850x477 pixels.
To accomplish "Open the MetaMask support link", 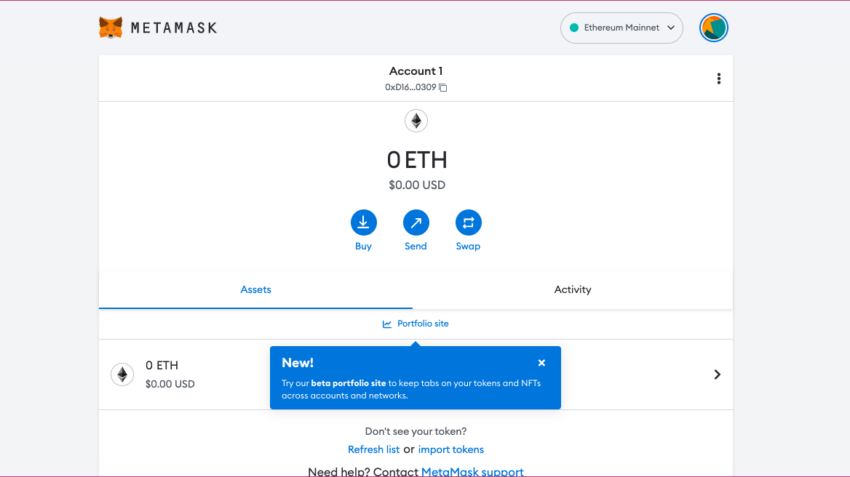I will [x=472, y=472].
